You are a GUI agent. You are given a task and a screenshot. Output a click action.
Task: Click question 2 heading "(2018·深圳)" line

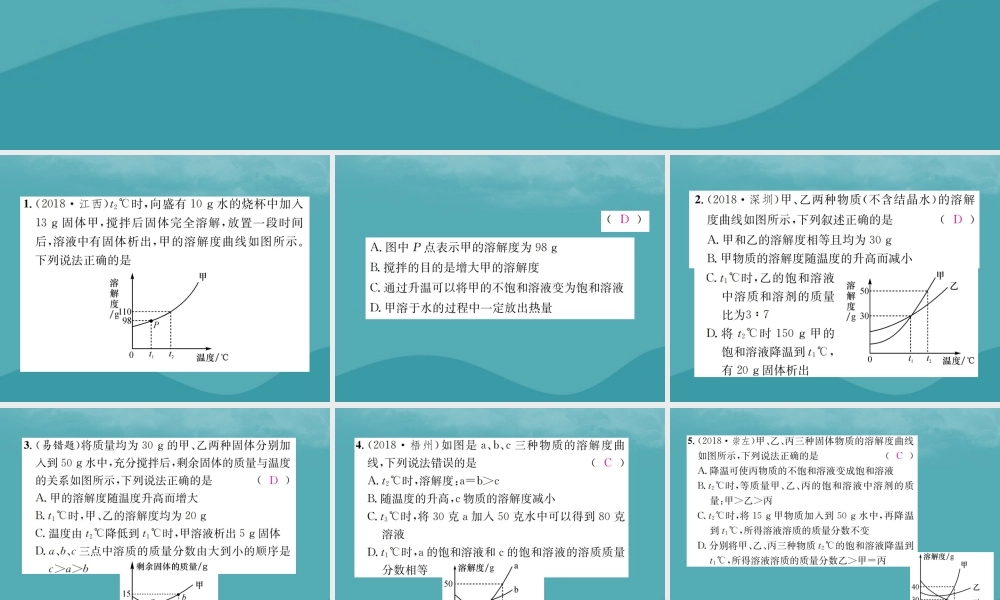tap(834, 200)
